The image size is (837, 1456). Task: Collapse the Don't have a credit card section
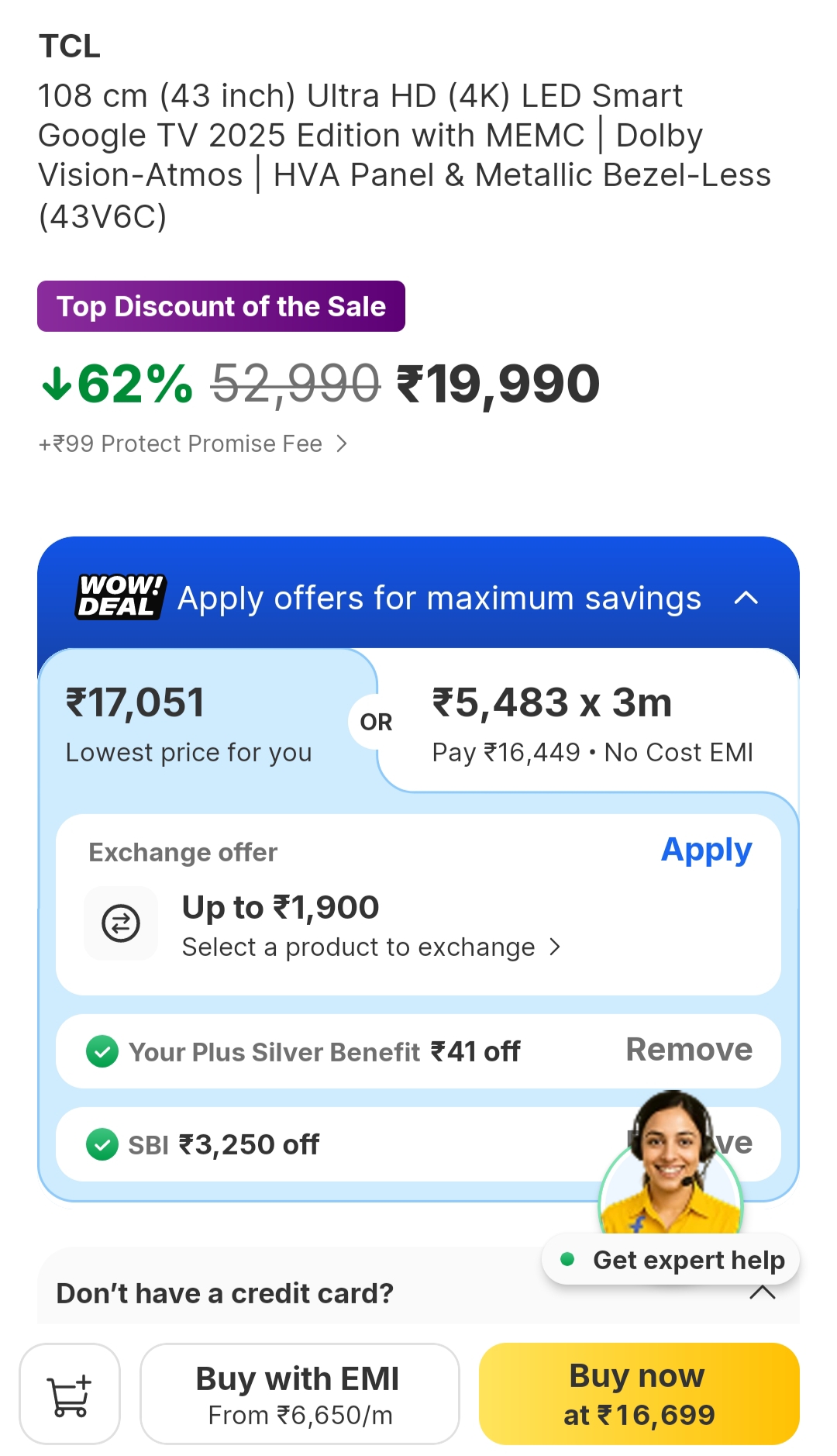(763, 1292)
